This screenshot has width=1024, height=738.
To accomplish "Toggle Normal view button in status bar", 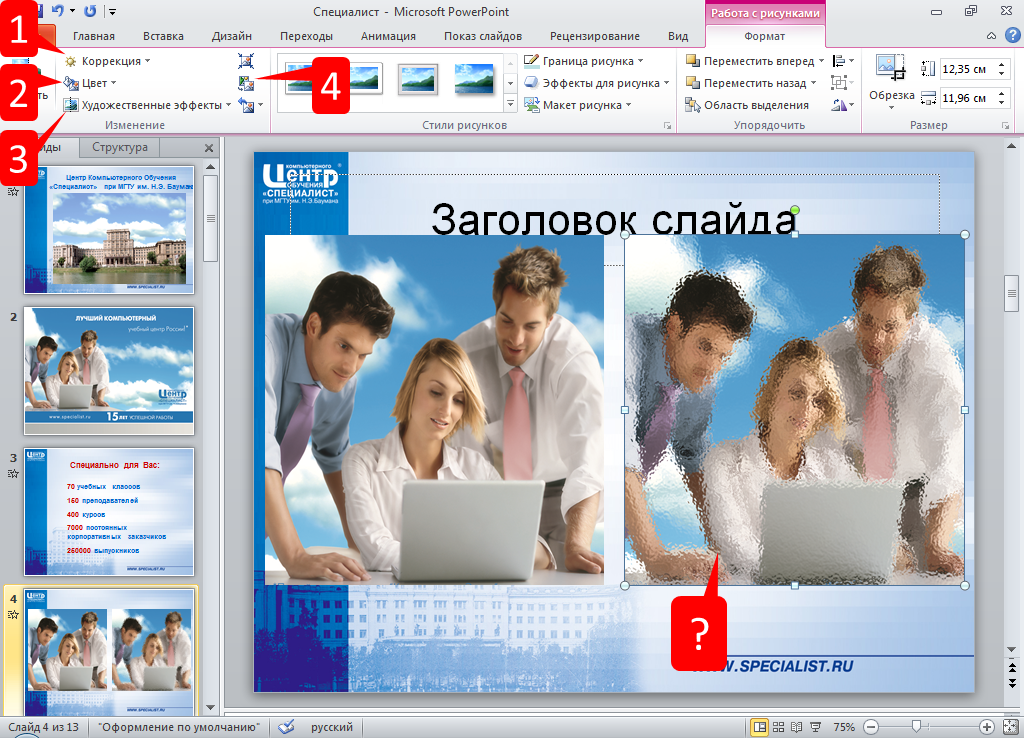I will (x=759, y=727).
